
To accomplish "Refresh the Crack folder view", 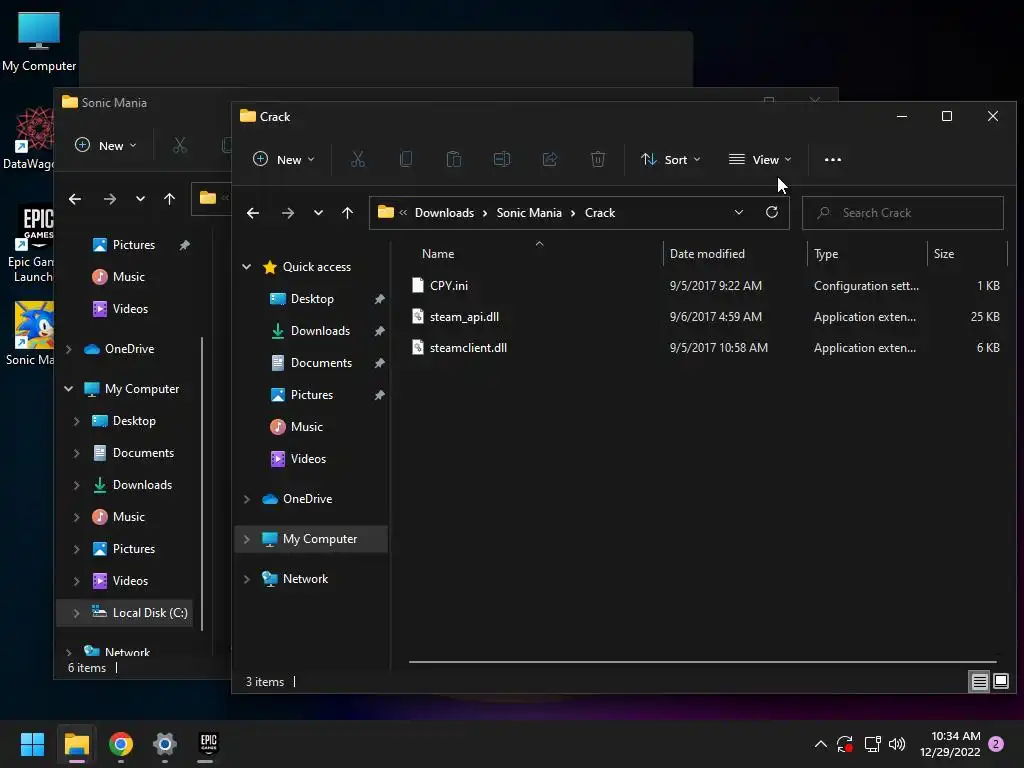I will click(772, 212).
